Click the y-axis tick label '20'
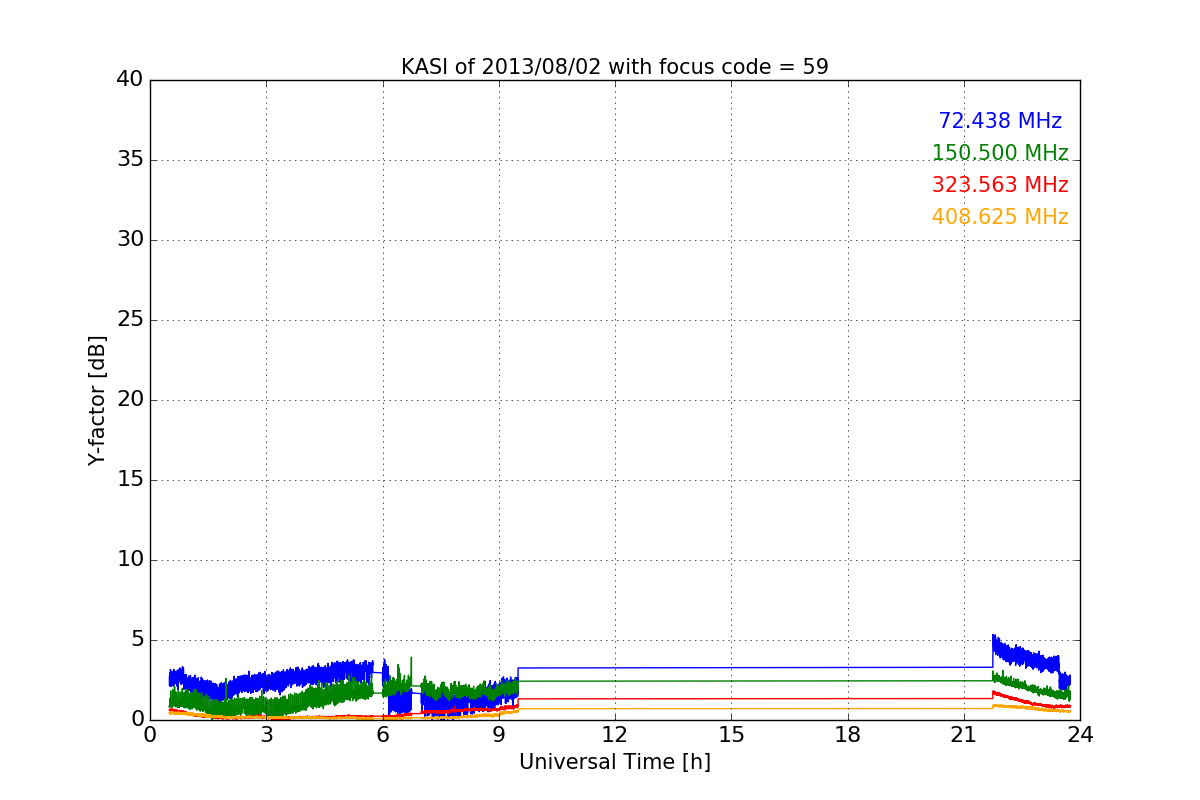 [x=130, y=400]
